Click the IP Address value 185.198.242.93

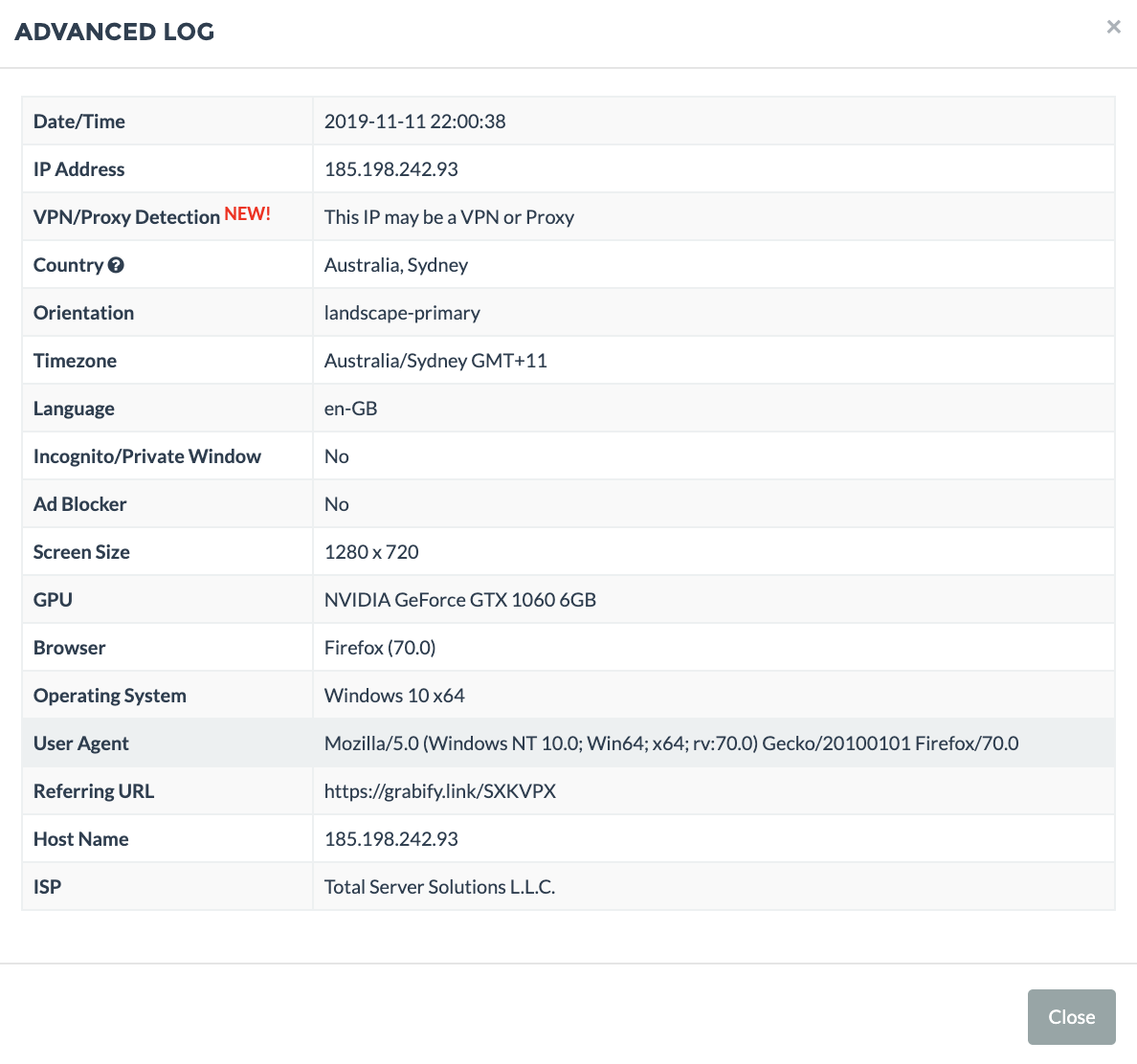(x=390, y=169)
